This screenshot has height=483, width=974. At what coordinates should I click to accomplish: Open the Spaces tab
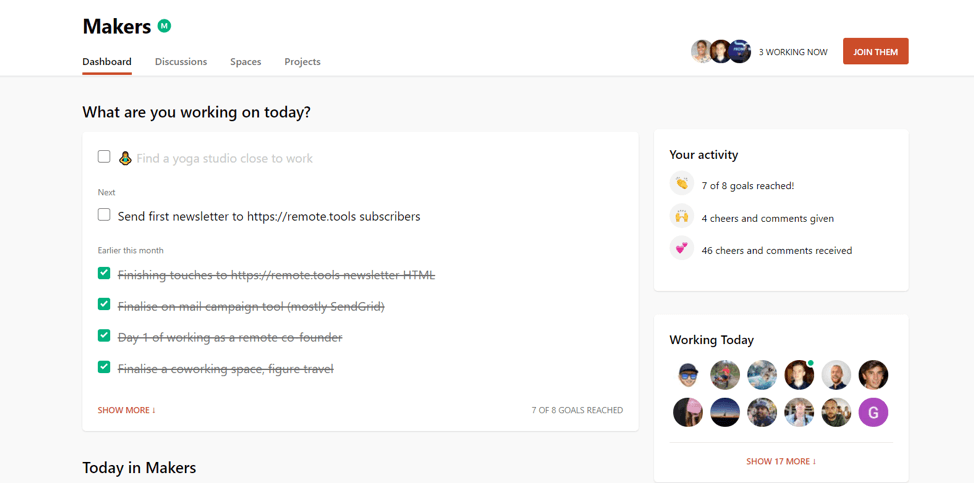click(x=245, y=61)
